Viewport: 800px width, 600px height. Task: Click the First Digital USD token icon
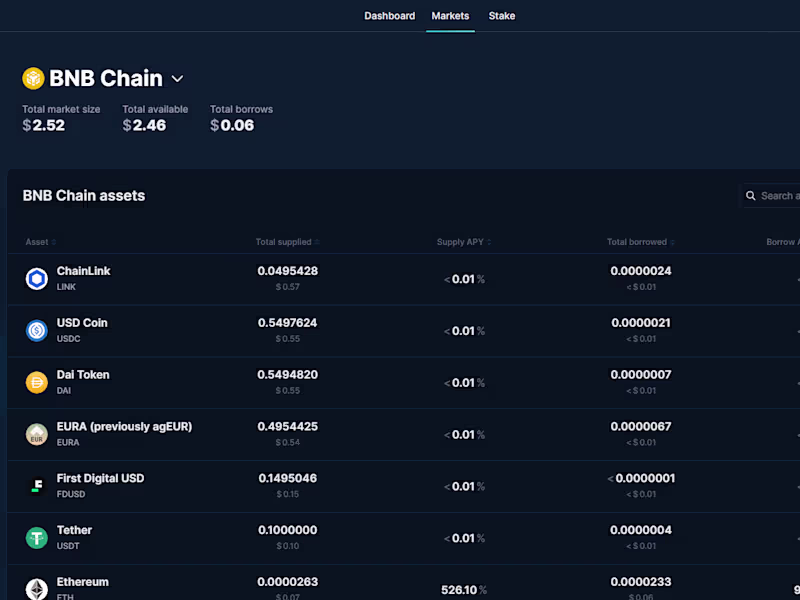coord(37,486)
